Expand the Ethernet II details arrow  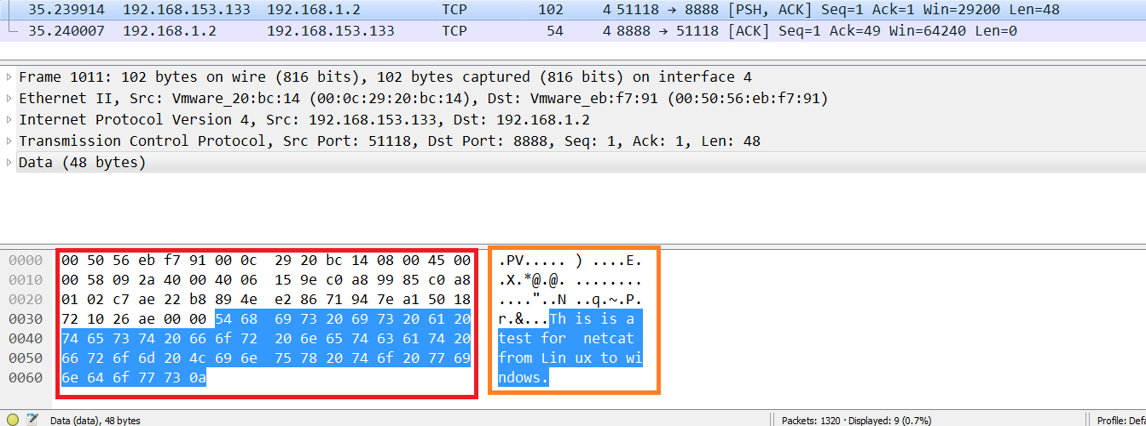click(9, 99)
